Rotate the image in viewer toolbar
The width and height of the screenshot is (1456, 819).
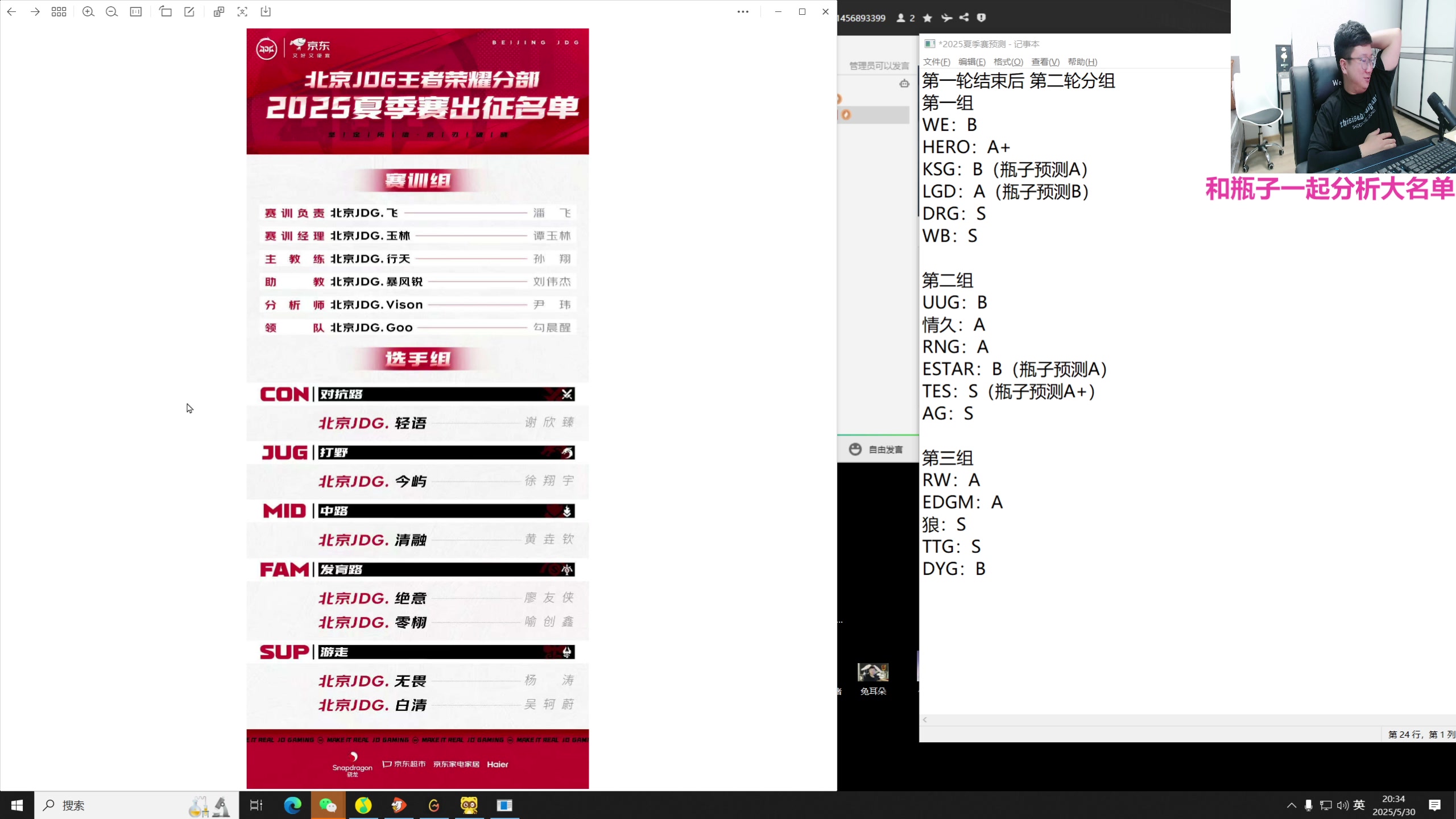coord(166,11)
